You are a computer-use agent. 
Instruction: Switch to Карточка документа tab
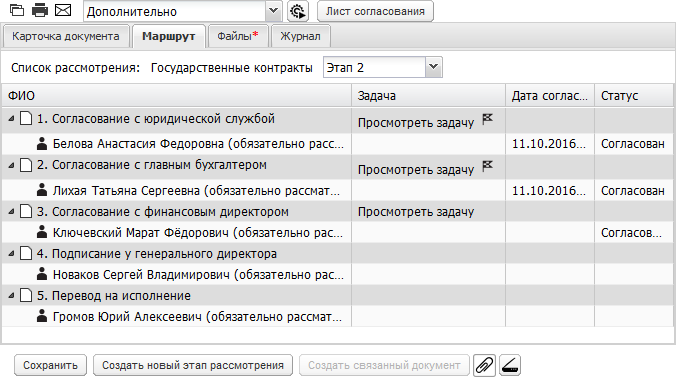(x=66, y=36)
